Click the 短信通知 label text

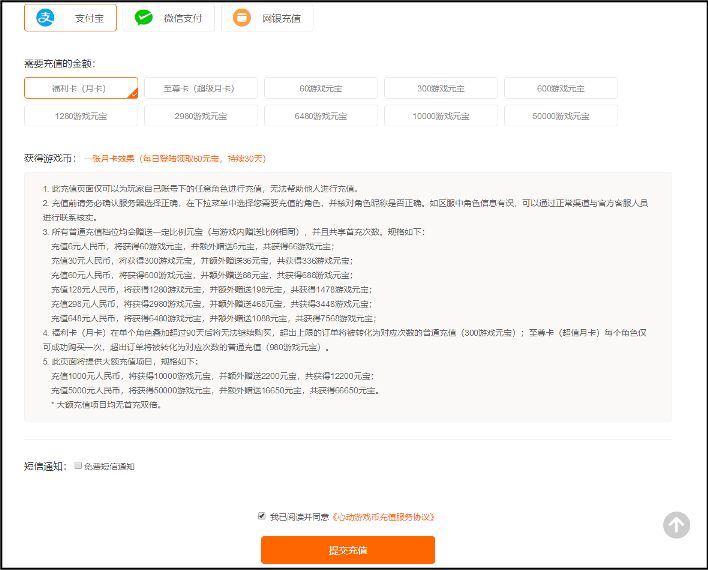[x=45, y=466]
